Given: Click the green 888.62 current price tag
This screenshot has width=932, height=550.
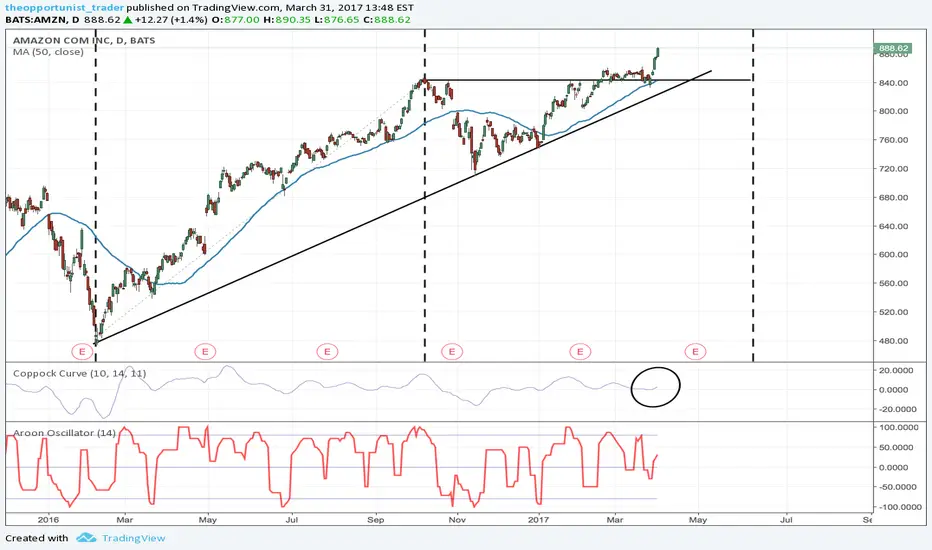Looking at the screenshot, I should (893, 48).
